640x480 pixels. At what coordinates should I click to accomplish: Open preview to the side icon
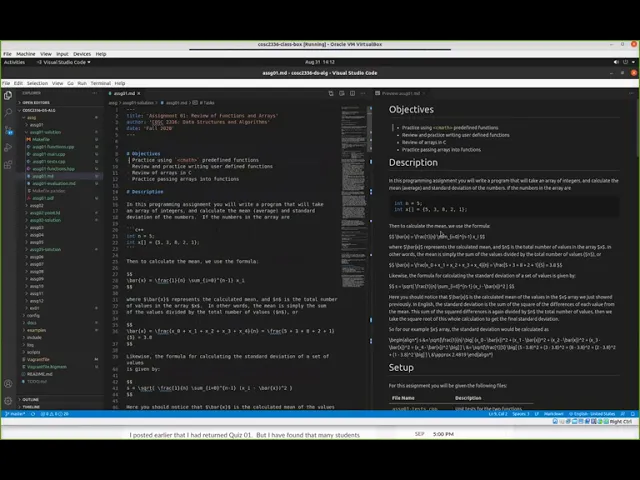342,93
